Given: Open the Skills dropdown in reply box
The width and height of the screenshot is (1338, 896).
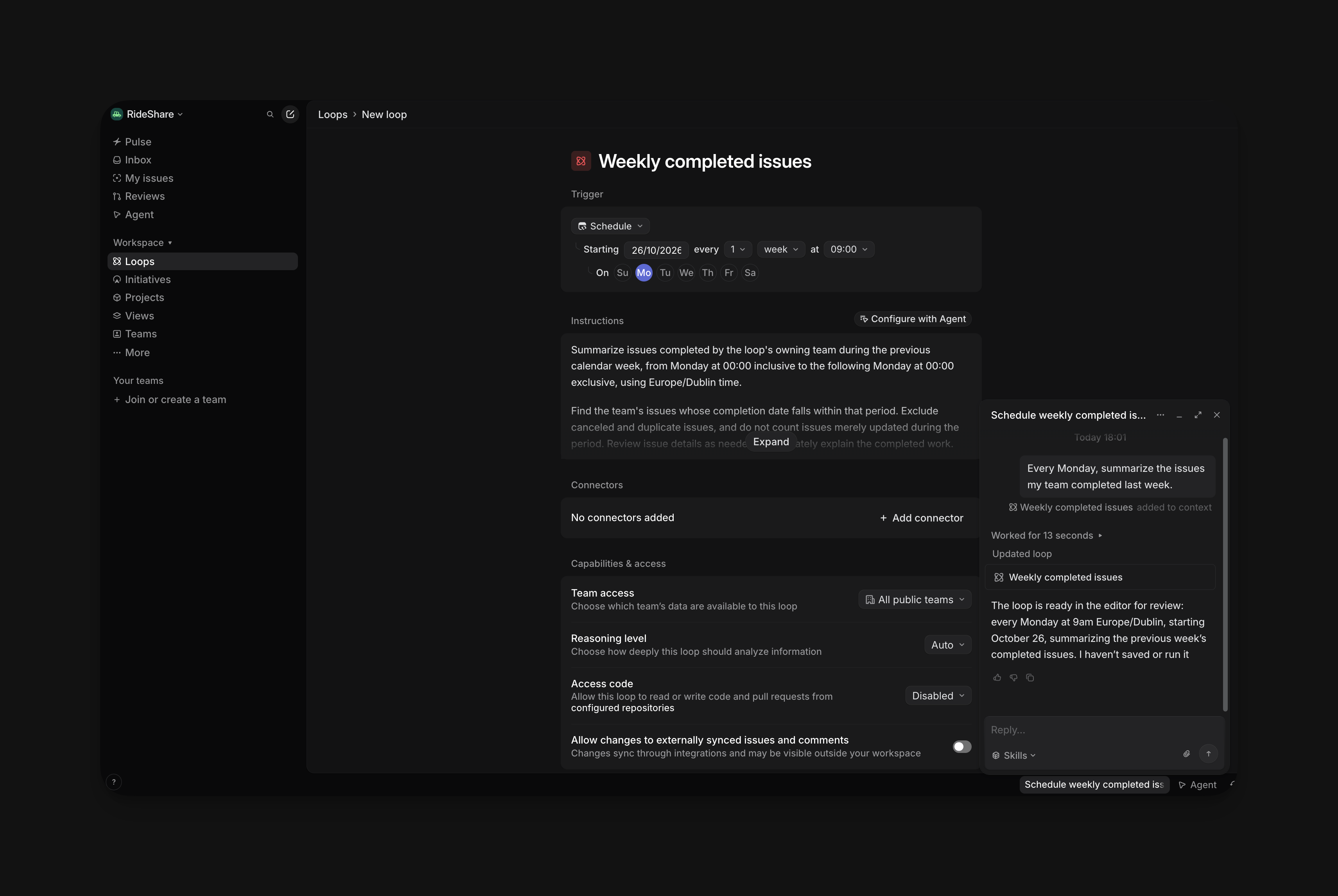Looking at the screenshot, I should click(1014, 755).
